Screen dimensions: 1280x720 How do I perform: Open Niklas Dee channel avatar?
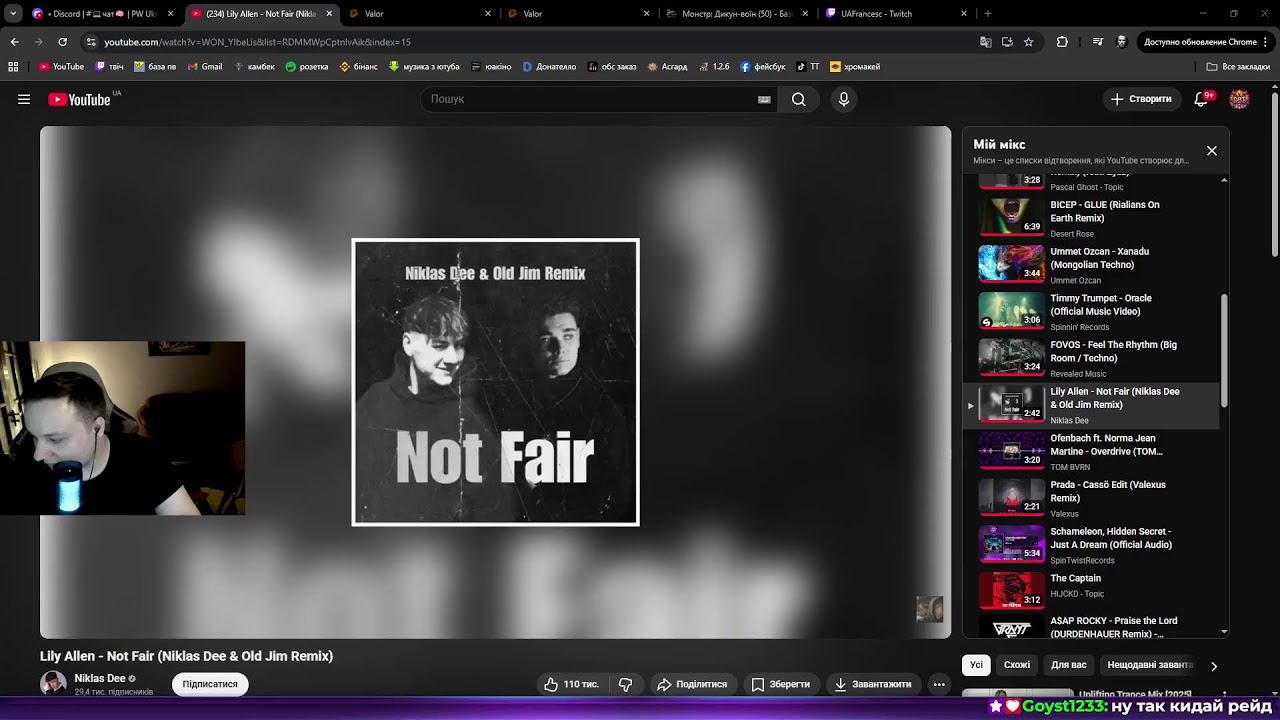point(53,683)
